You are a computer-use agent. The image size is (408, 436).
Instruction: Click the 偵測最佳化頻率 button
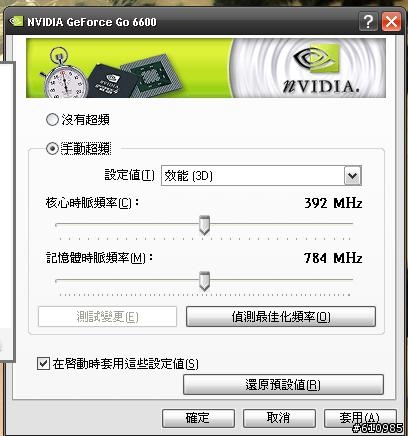click(281, 317)
